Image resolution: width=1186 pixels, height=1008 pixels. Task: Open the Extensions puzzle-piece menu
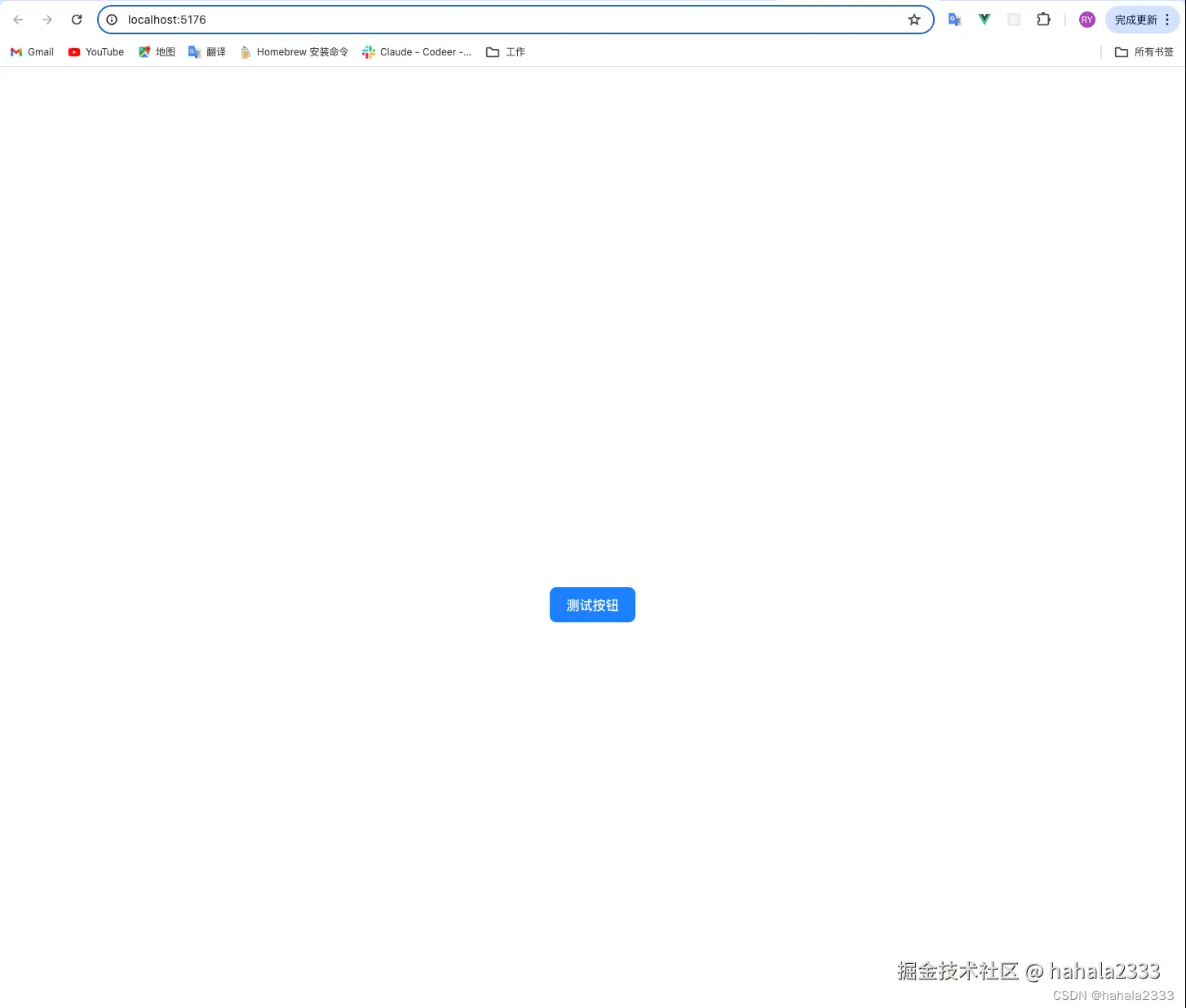pos(1043,19)
